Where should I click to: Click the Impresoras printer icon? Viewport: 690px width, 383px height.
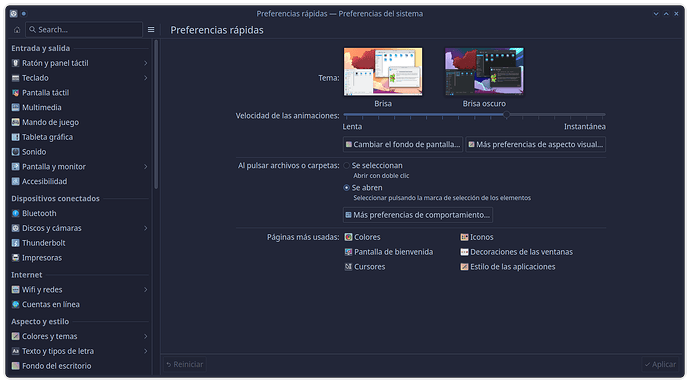[x=15, y=258]
